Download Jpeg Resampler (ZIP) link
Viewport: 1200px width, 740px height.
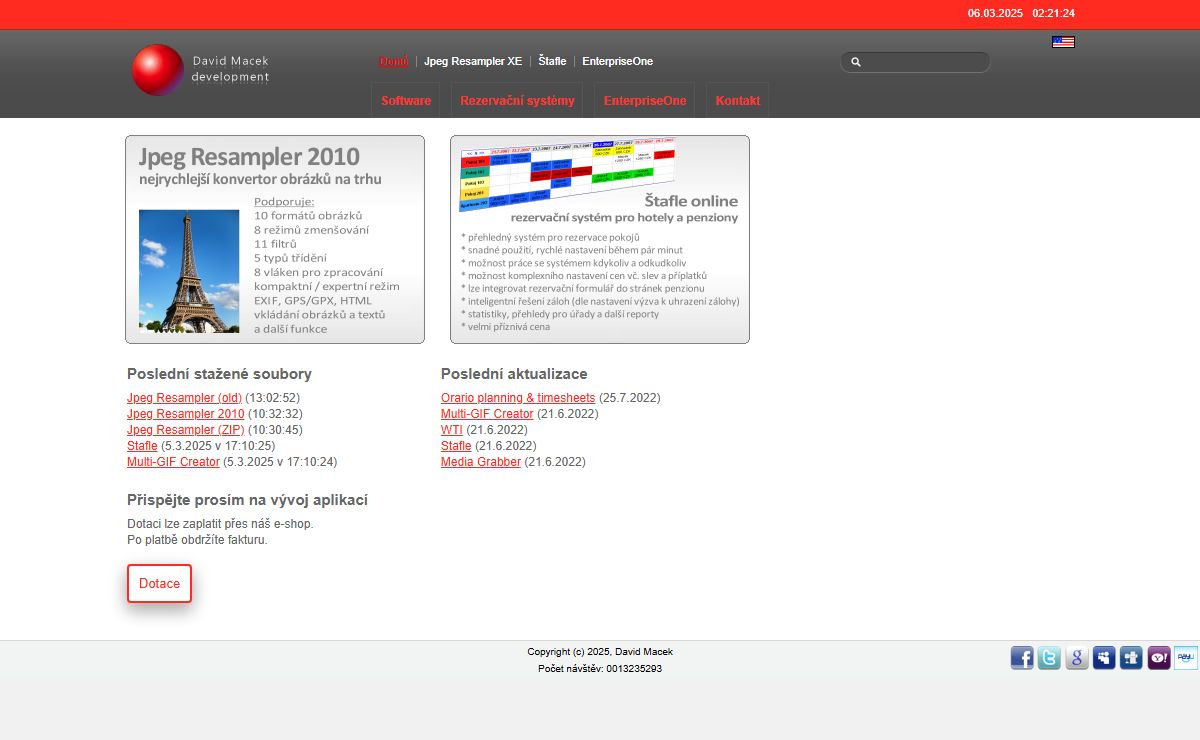[x=186, y=430]
